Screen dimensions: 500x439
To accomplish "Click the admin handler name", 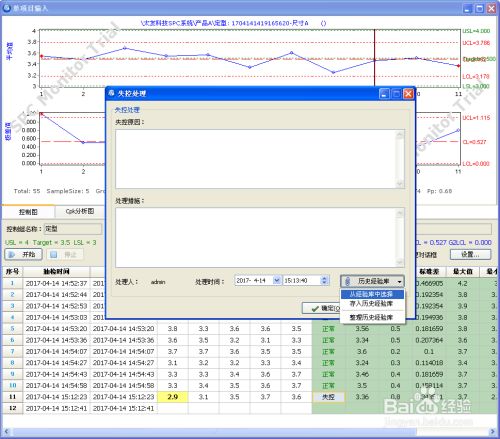I will click(x=158, y=282).
